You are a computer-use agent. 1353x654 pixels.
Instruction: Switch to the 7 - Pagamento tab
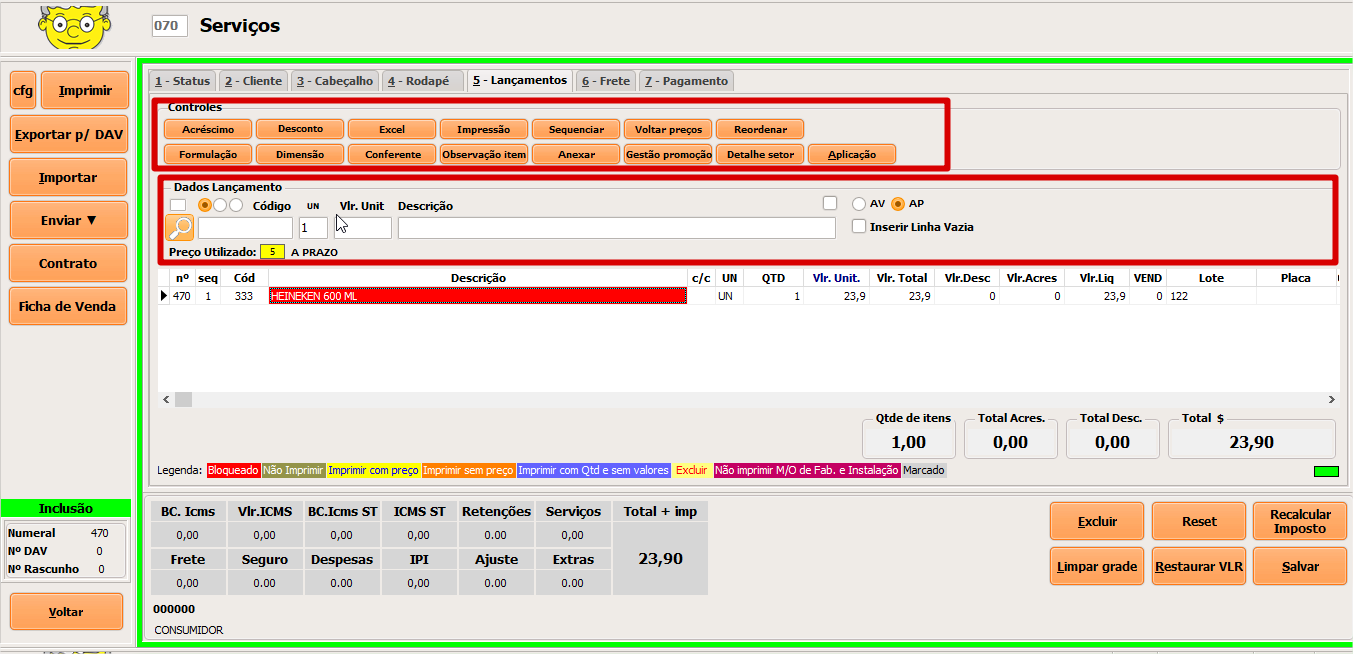point(686,81)
